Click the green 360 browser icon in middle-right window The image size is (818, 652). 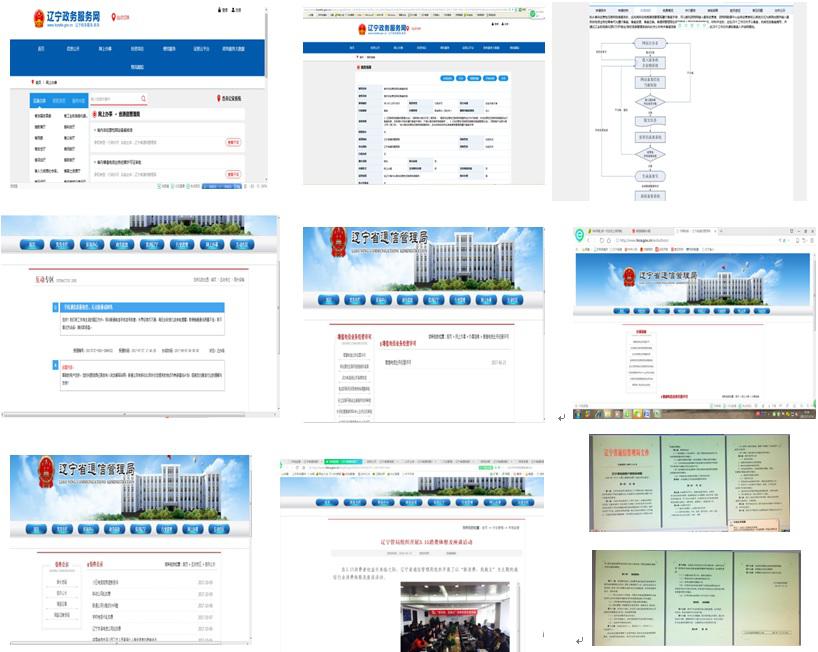coord(579,235)
